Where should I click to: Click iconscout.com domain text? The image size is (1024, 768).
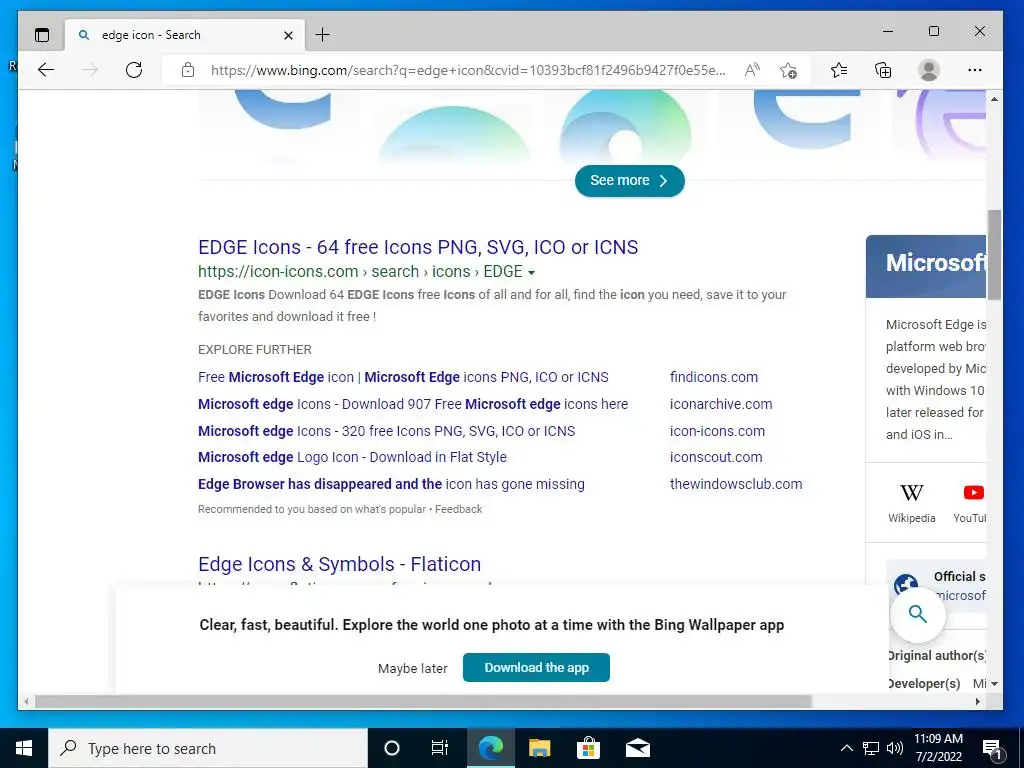pyautogui.click(x=716, y=457)
